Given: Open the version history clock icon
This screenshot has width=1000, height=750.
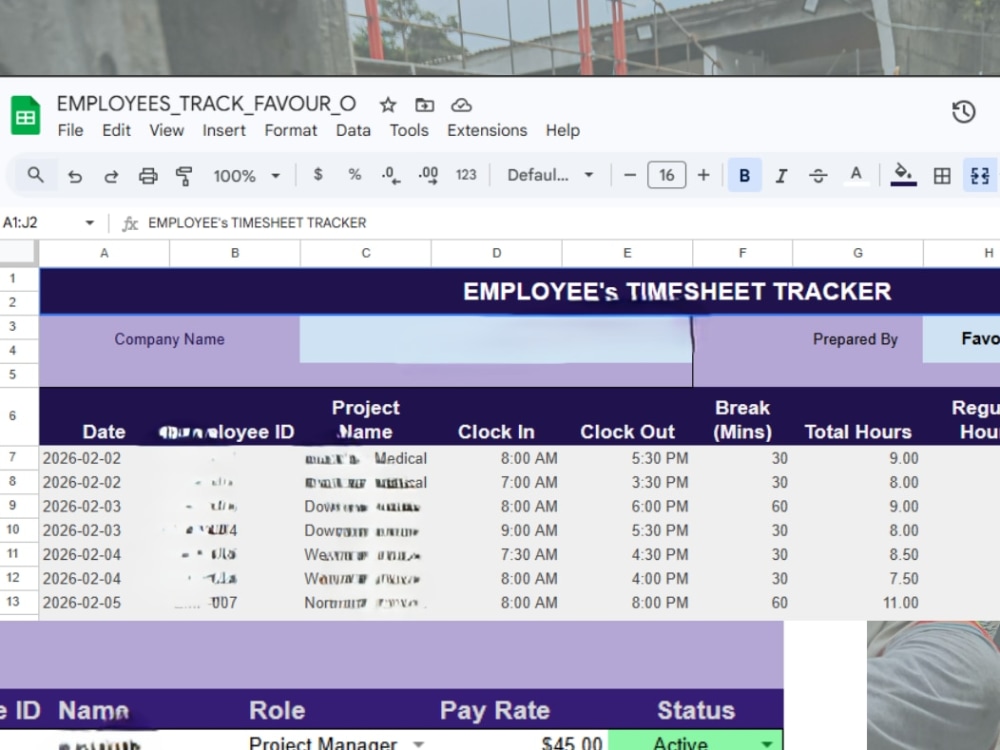Looking at the screenshot, I should tap(964, 112).
